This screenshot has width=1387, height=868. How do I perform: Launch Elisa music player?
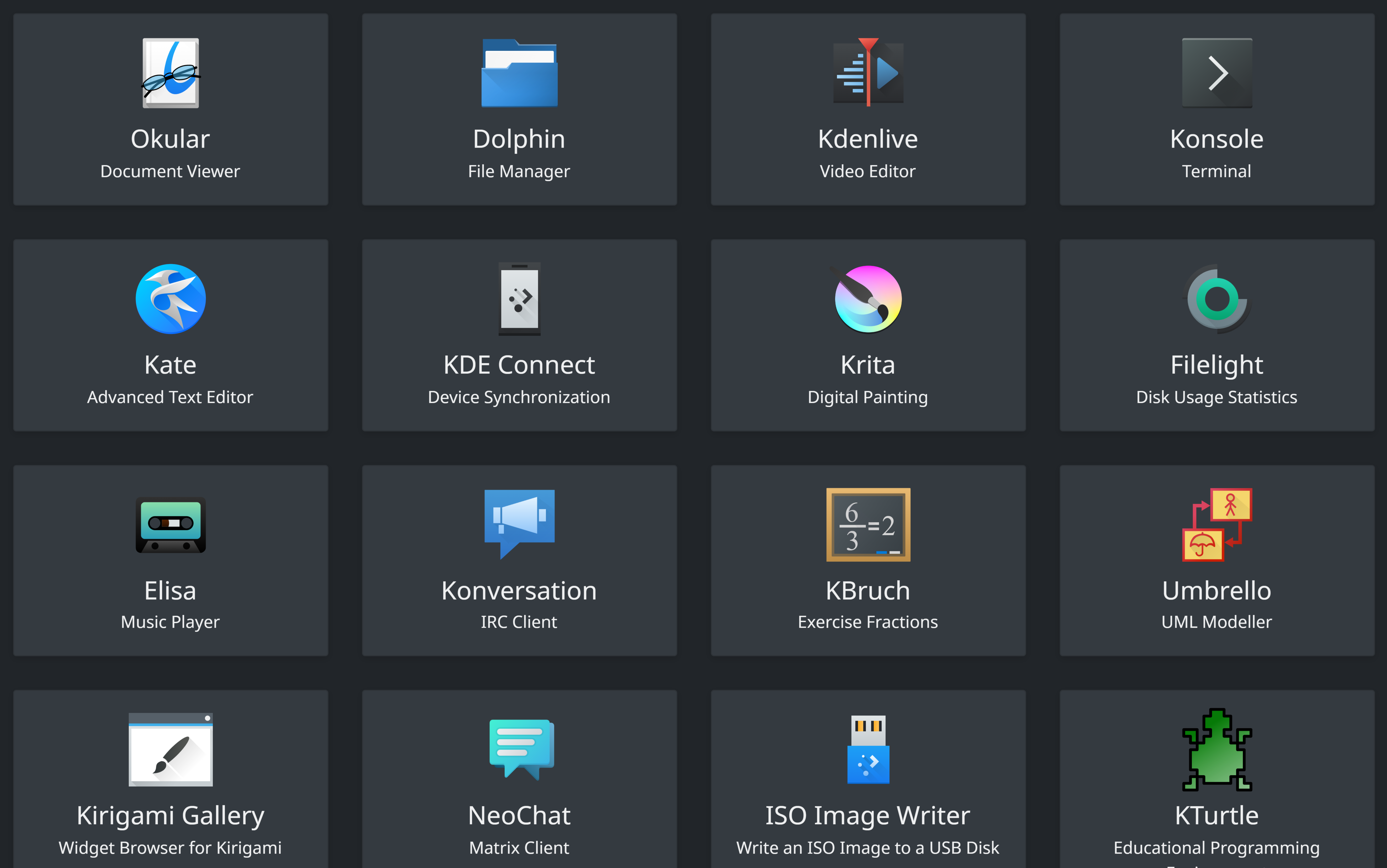[170, 560]
